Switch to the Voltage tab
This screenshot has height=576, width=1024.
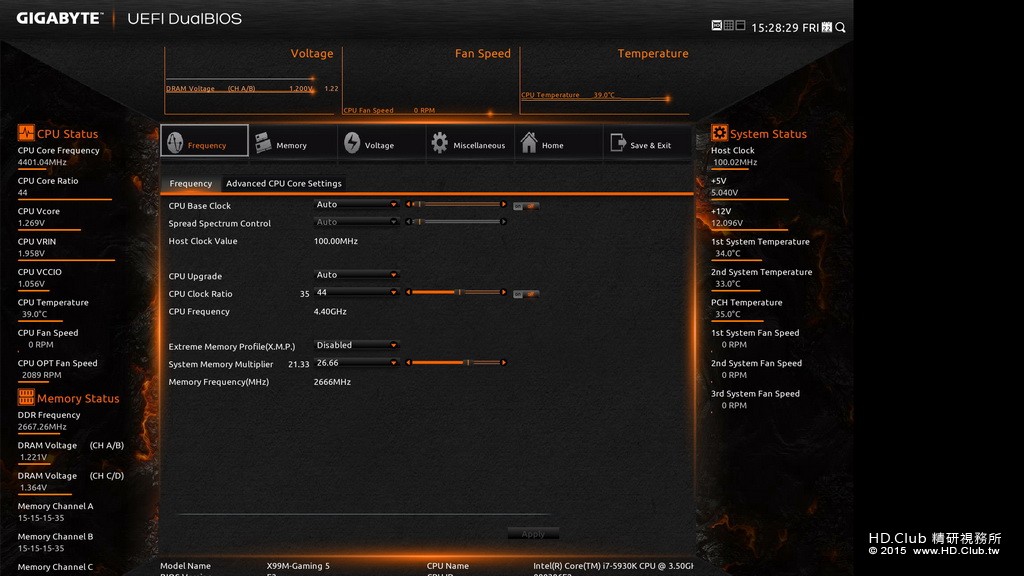380,142
